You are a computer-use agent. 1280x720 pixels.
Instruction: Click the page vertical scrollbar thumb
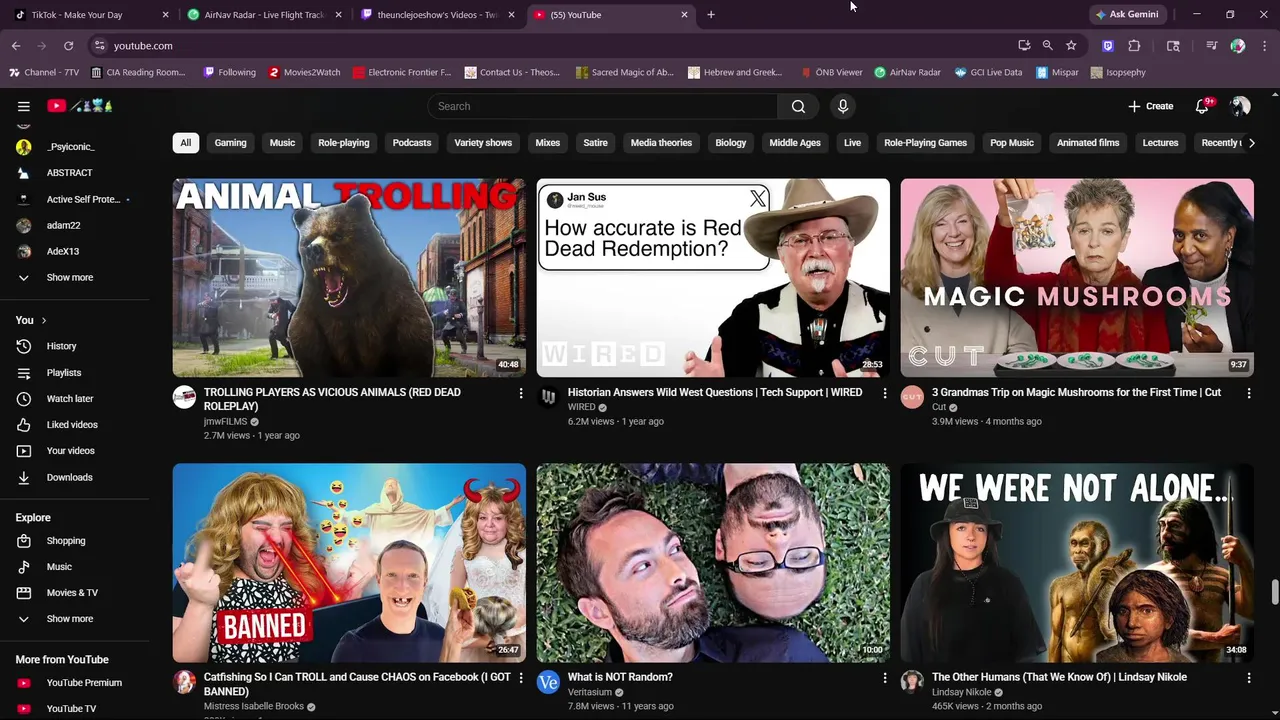[1274, 592]
